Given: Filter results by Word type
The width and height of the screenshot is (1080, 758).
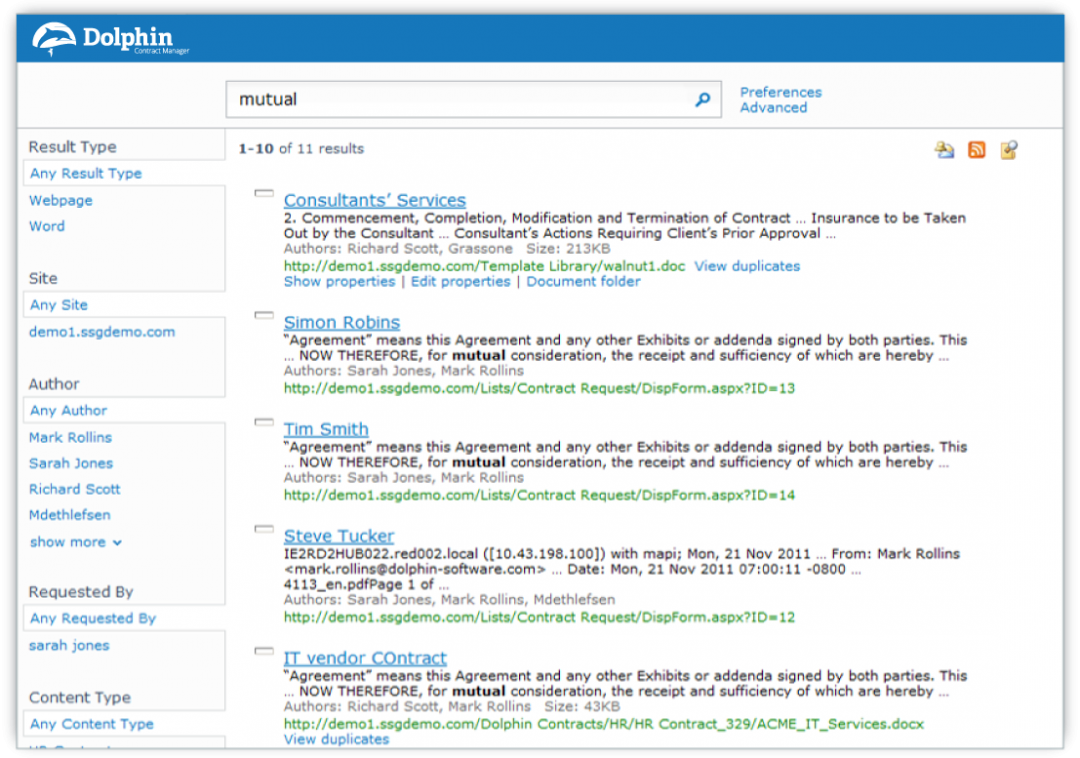Looking at the screenshot, I should click(x=46, y=226).
